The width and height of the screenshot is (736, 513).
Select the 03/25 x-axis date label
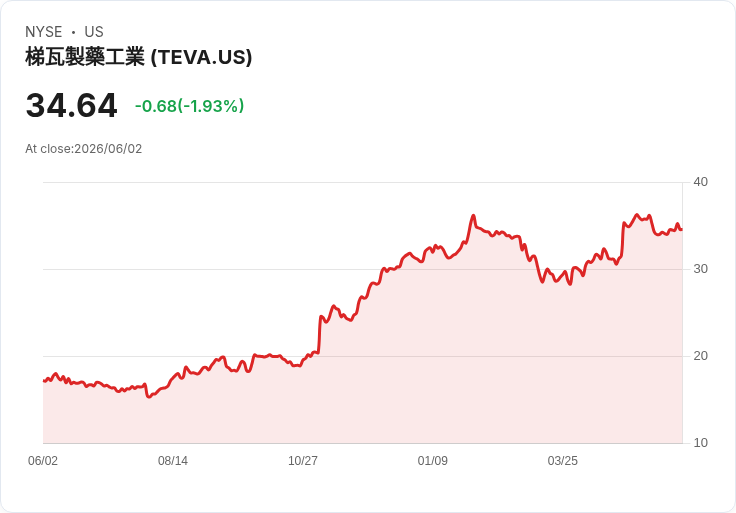coord(562,461)
